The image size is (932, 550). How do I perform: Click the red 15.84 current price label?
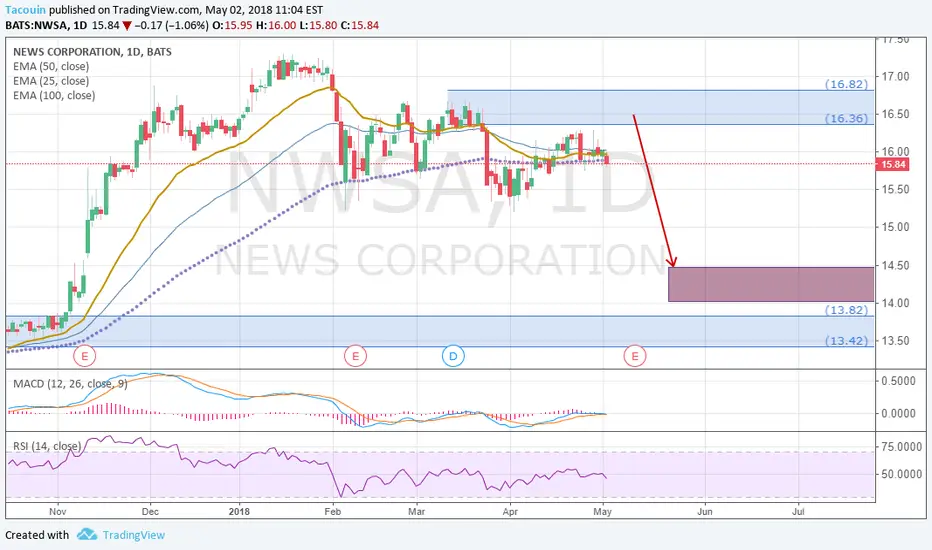[x=892, y=164]
